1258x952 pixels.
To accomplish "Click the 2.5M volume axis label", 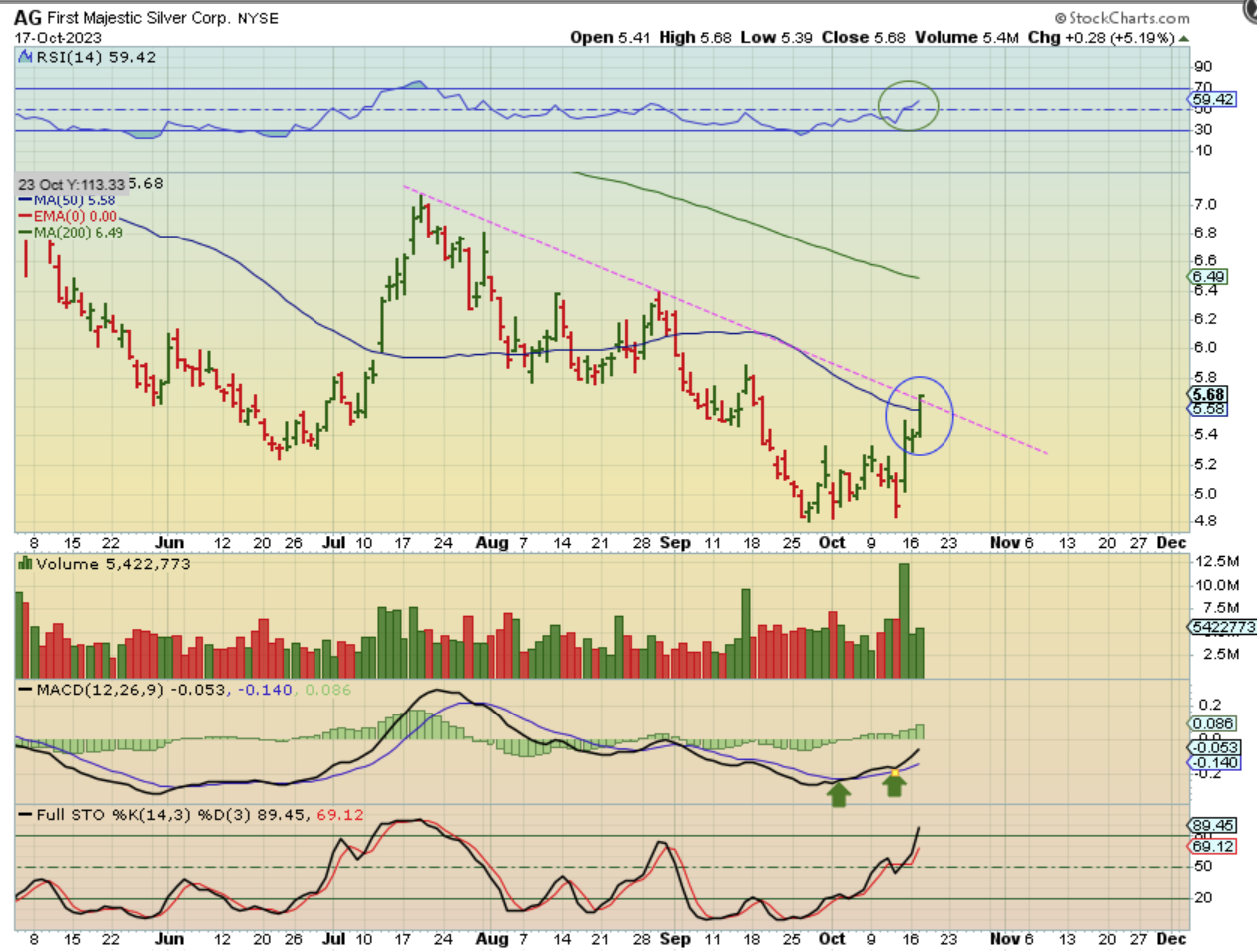I will (x=1221, y=654).
